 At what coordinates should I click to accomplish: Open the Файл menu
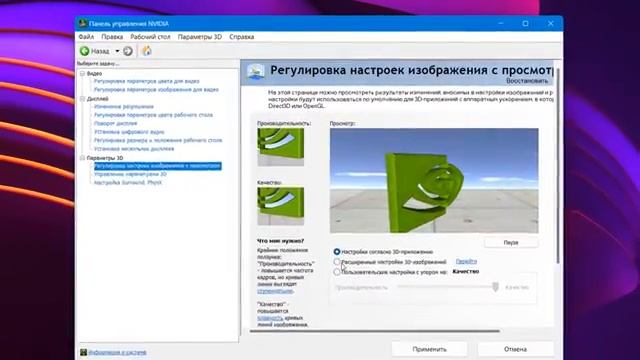pyautogui.click(x=86, y=37)
